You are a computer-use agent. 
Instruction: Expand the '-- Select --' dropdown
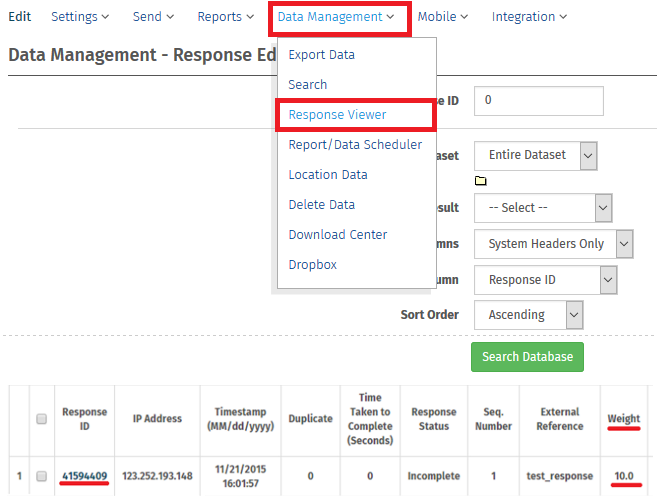542,208
